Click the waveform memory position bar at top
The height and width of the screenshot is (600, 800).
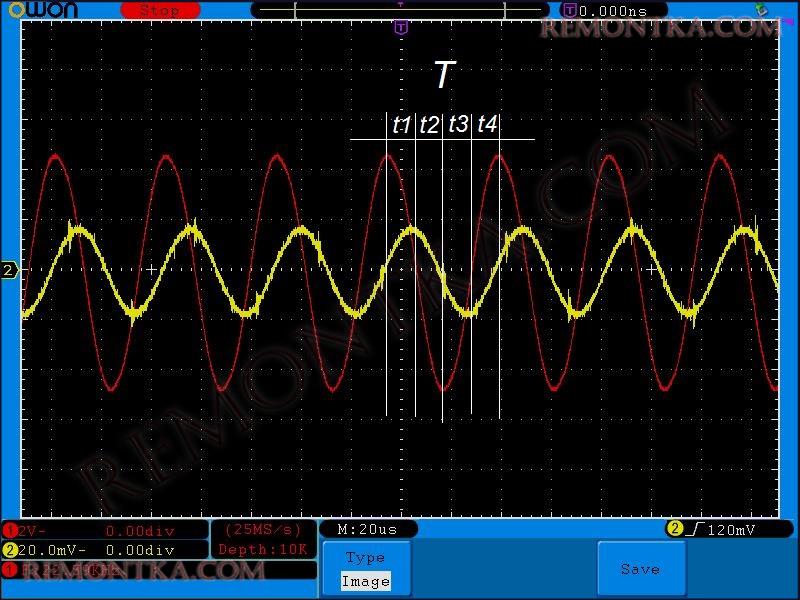point(400,10)
